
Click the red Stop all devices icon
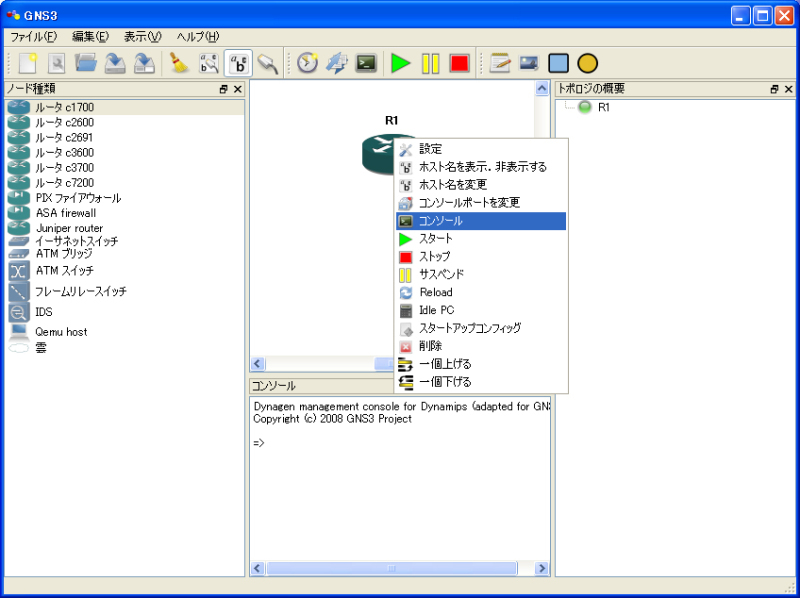point(459,63)
